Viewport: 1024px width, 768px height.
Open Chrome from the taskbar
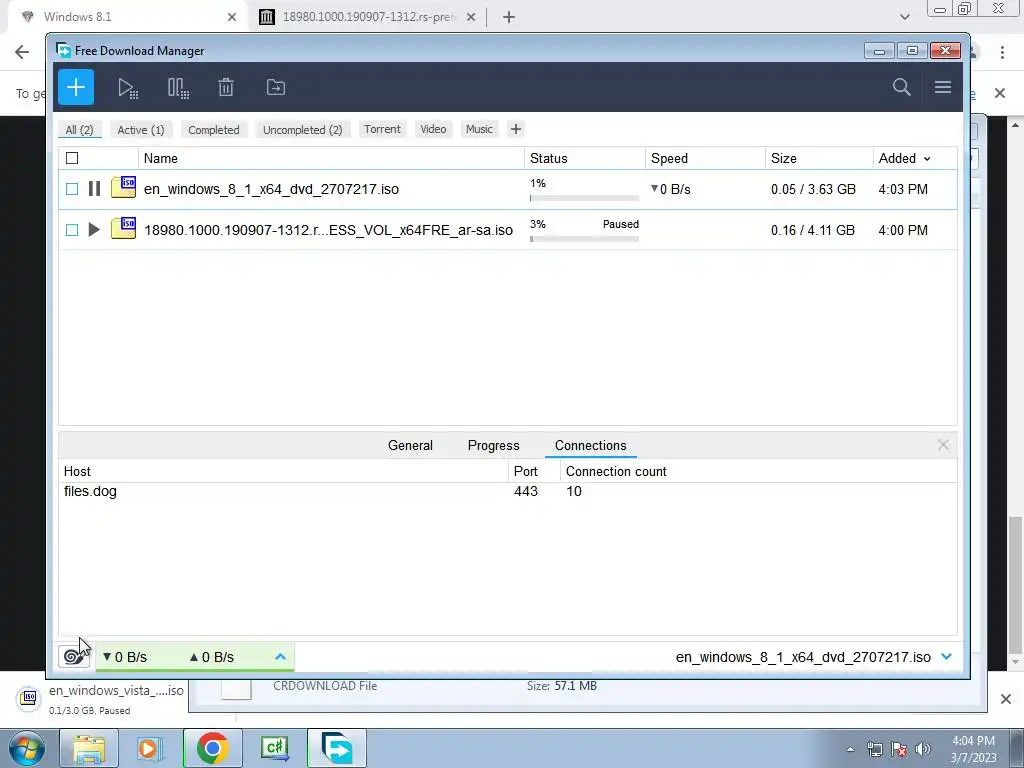(212, 748)
